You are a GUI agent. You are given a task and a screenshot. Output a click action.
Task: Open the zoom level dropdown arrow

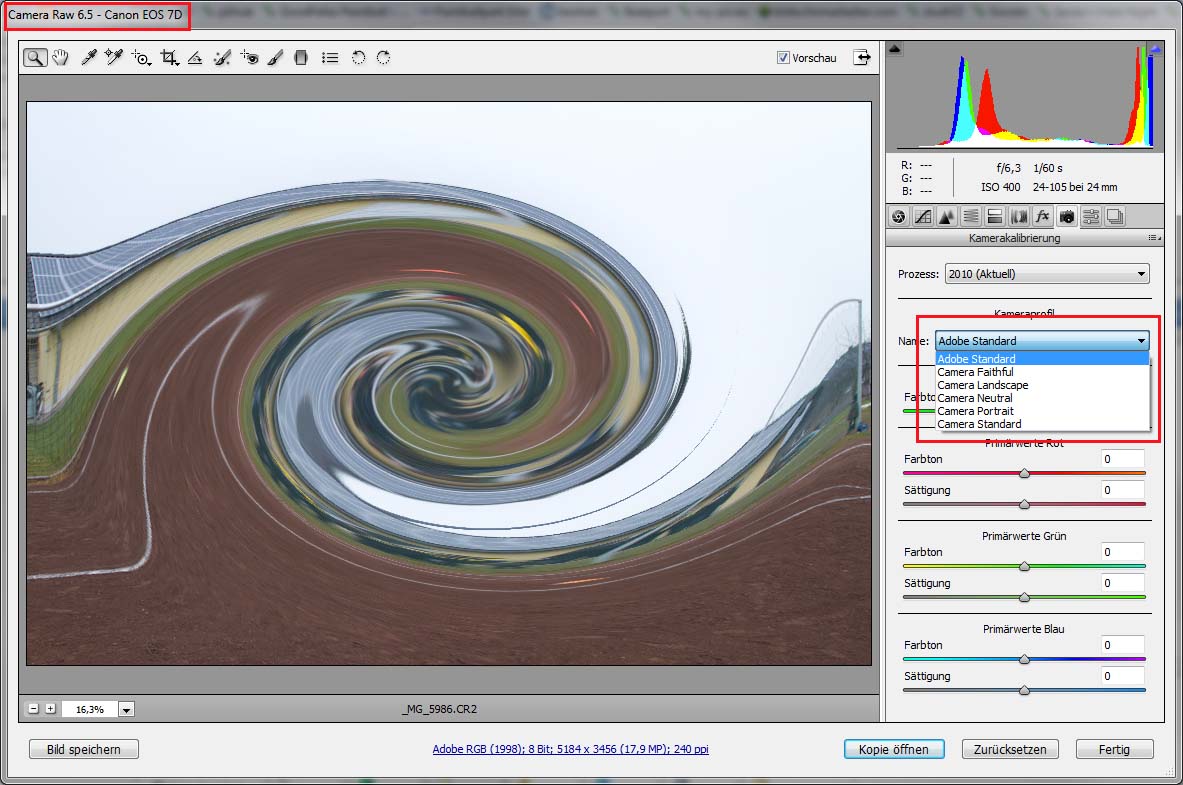(x=126, y=709)
